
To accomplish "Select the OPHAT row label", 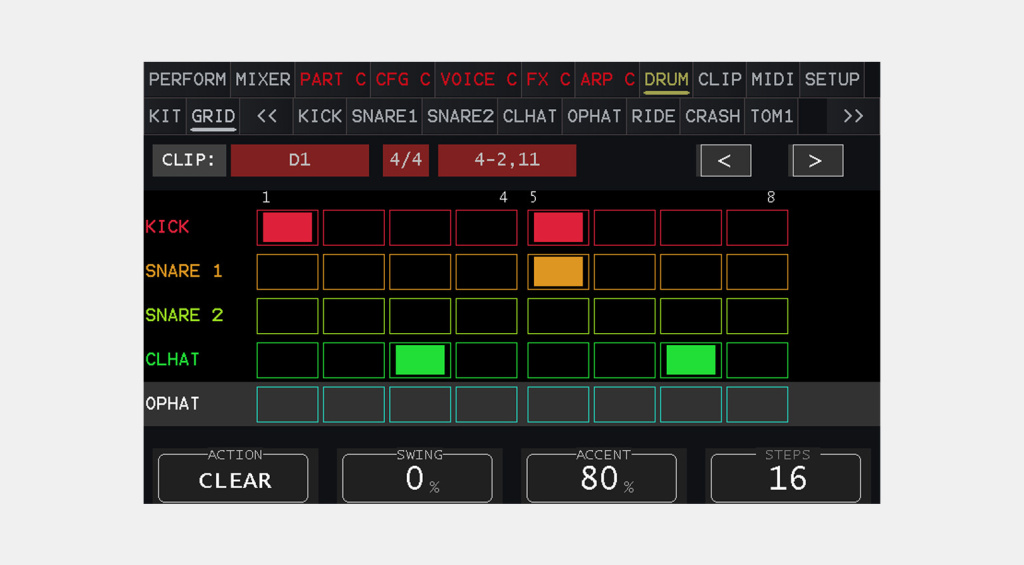I will 172,404.
